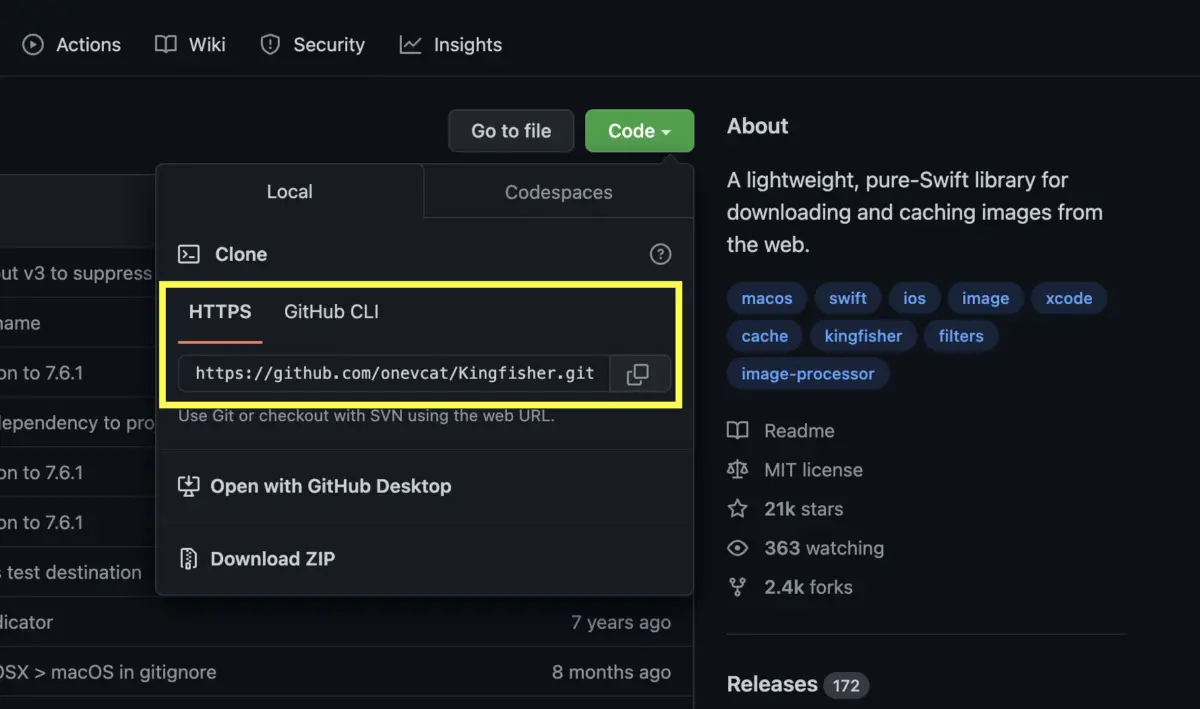Click the xcode topic tag

tap(1069, 298)
